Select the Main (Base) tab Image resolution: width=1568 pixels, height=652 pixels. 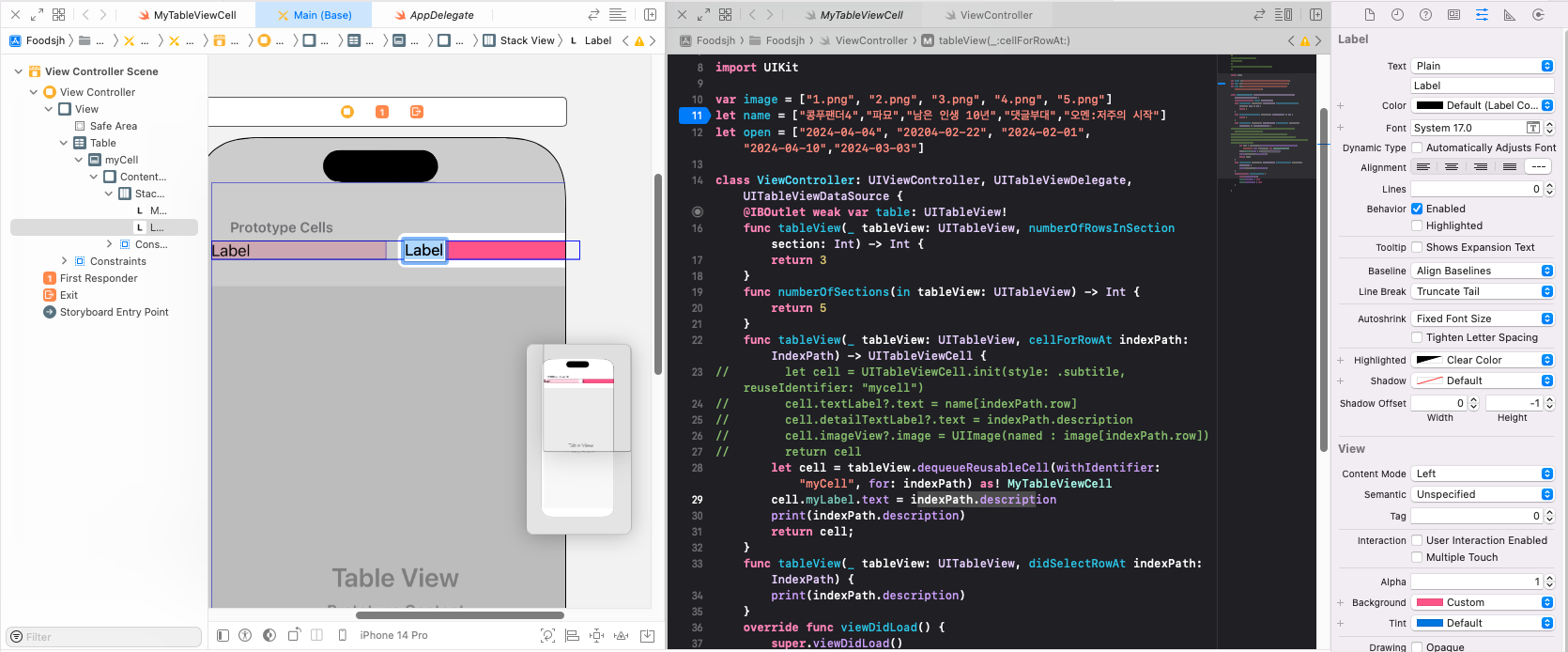(315, 15)
